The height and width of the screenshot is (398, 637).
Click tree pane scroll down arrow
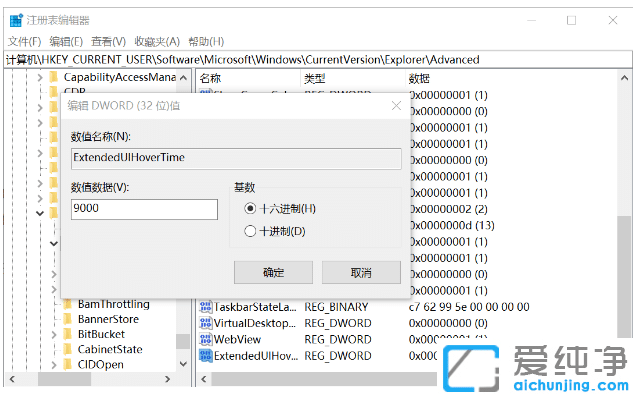[x=183, y=363]
